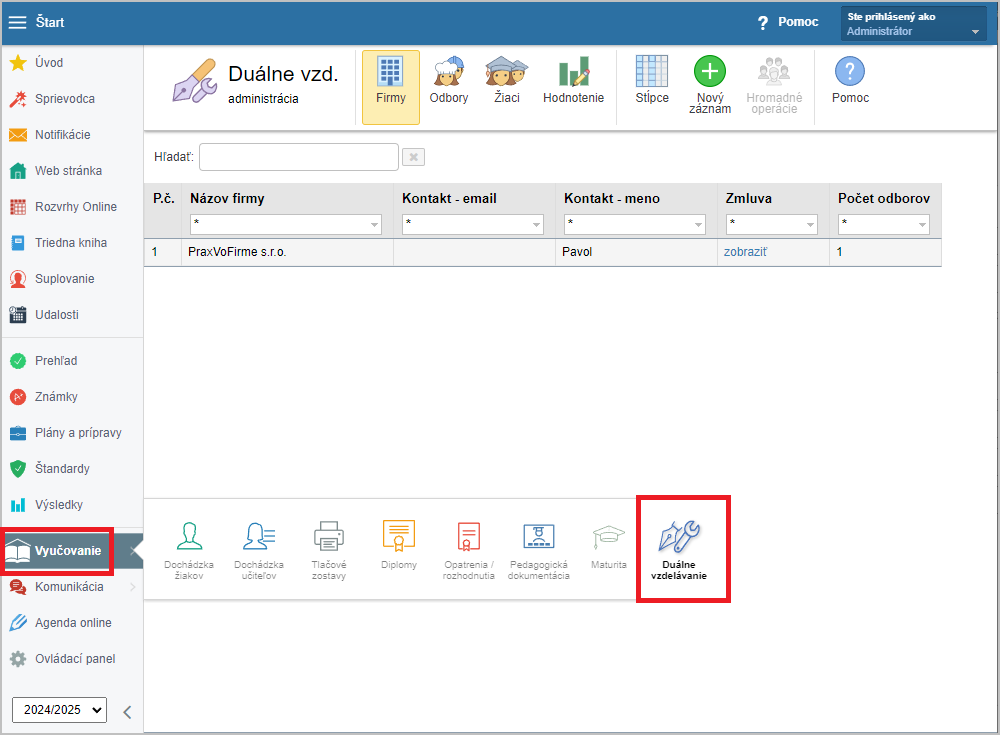Click the P.č. column header
The width and height of the screenshot is (1000, 735).
pyautogui.click(x=163, y=198)
